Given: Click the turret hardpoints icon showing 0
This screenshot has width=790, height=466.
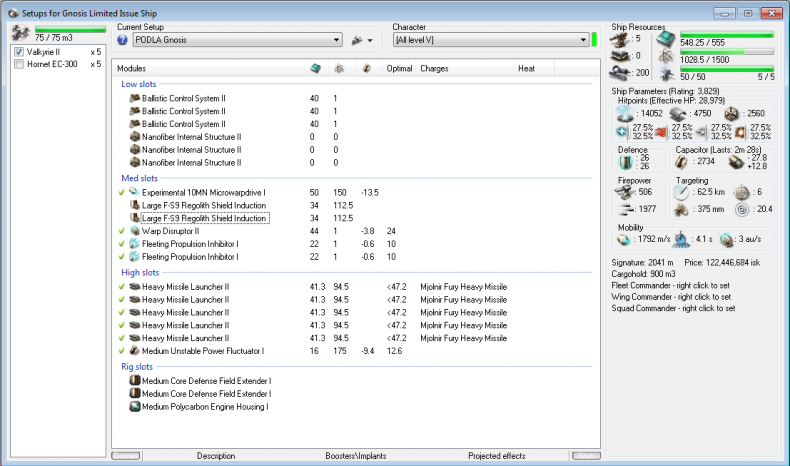Looking at the screenshot, I should [x=619, y=56].
